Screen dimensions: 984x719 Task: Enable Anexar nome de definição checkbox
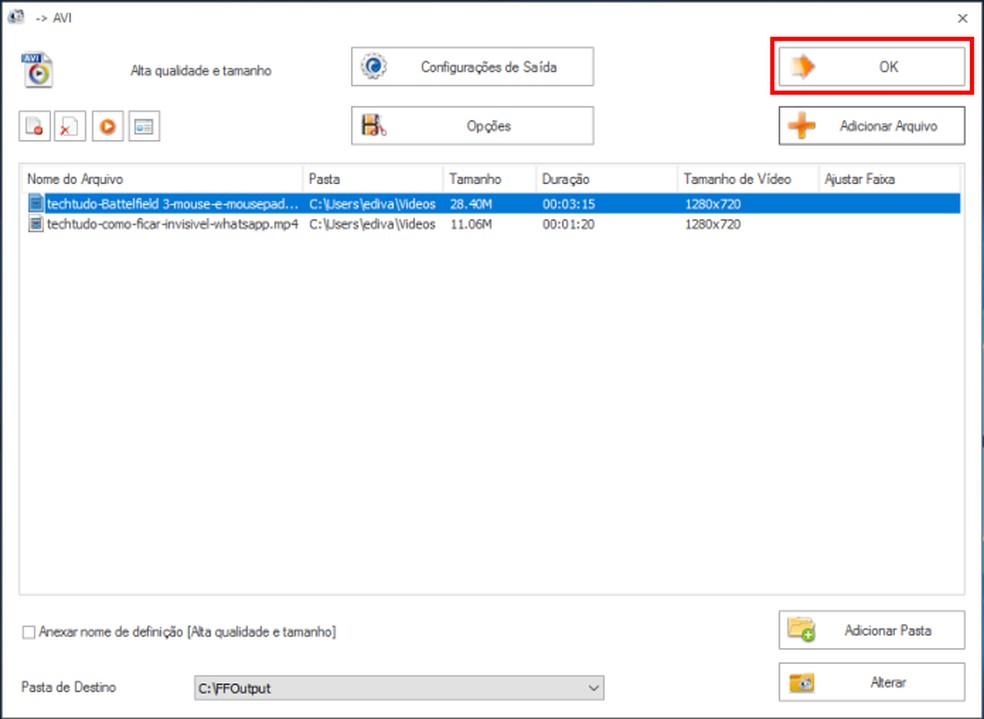pos(29,632)
